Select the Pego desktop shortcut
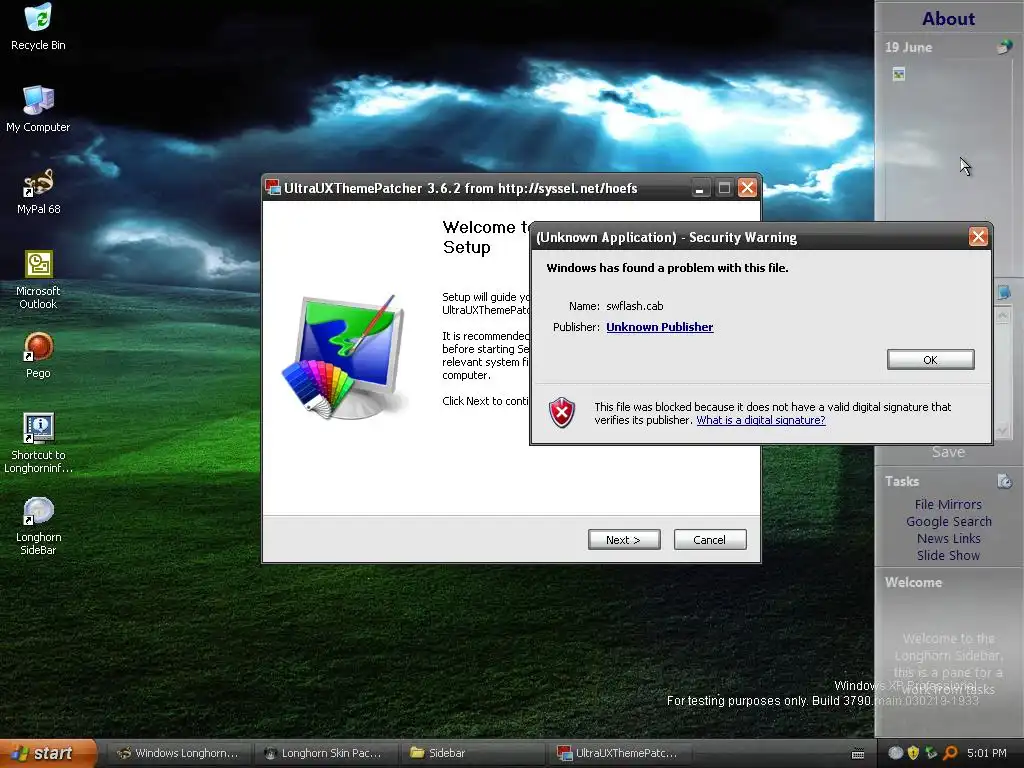This screenshot has width=1024, height=768. (38, 355)
